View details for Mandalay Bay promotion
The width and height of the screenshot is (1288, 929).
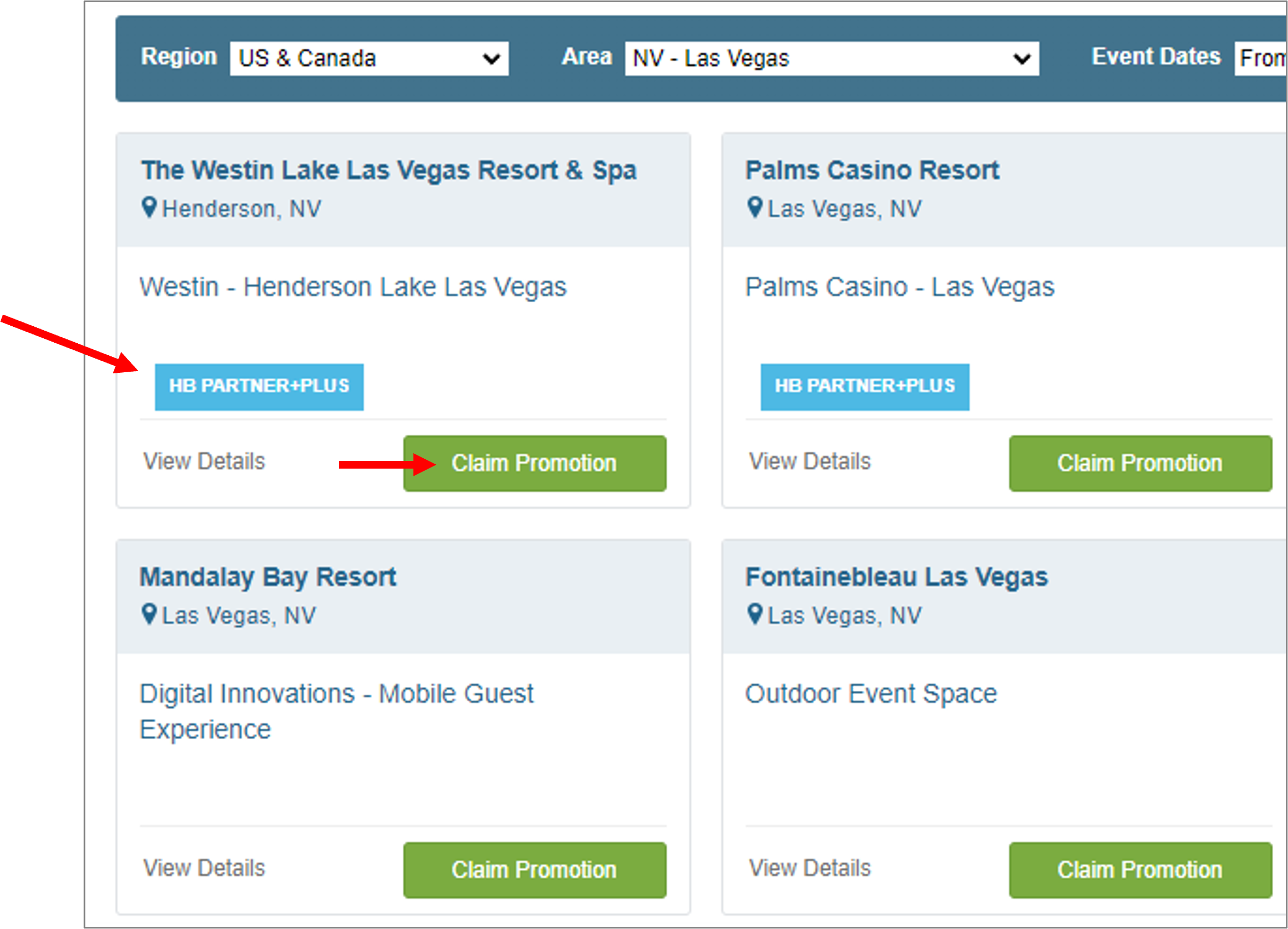coord(204,868)
